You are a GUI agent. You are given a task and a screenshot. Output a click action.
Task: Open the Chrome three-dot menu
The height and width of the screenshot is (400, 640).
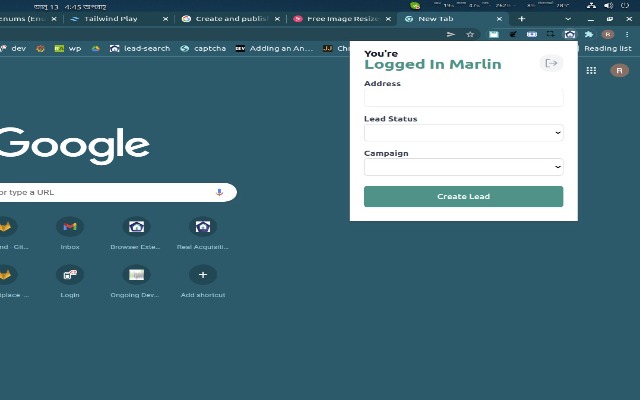tap(627, 34)
